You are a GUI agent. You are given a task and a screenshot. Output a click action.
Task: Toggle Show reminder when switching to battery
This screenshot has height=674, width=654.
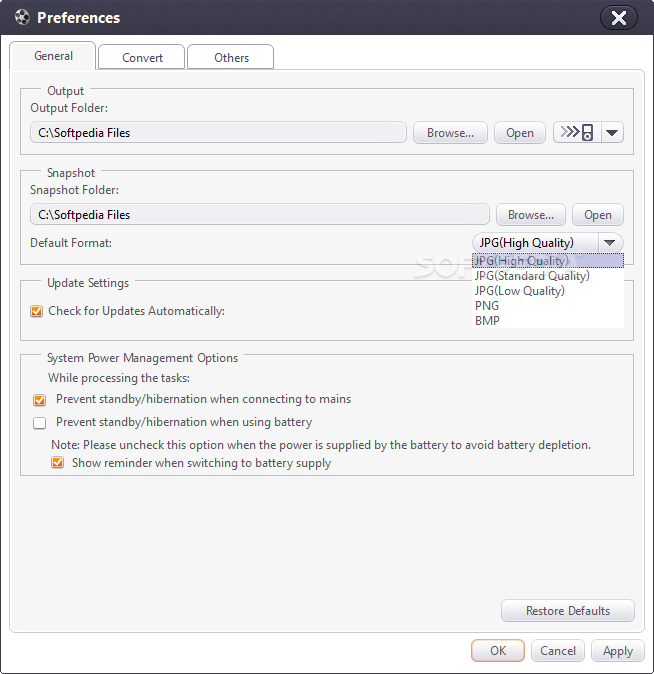coord(58,463)
